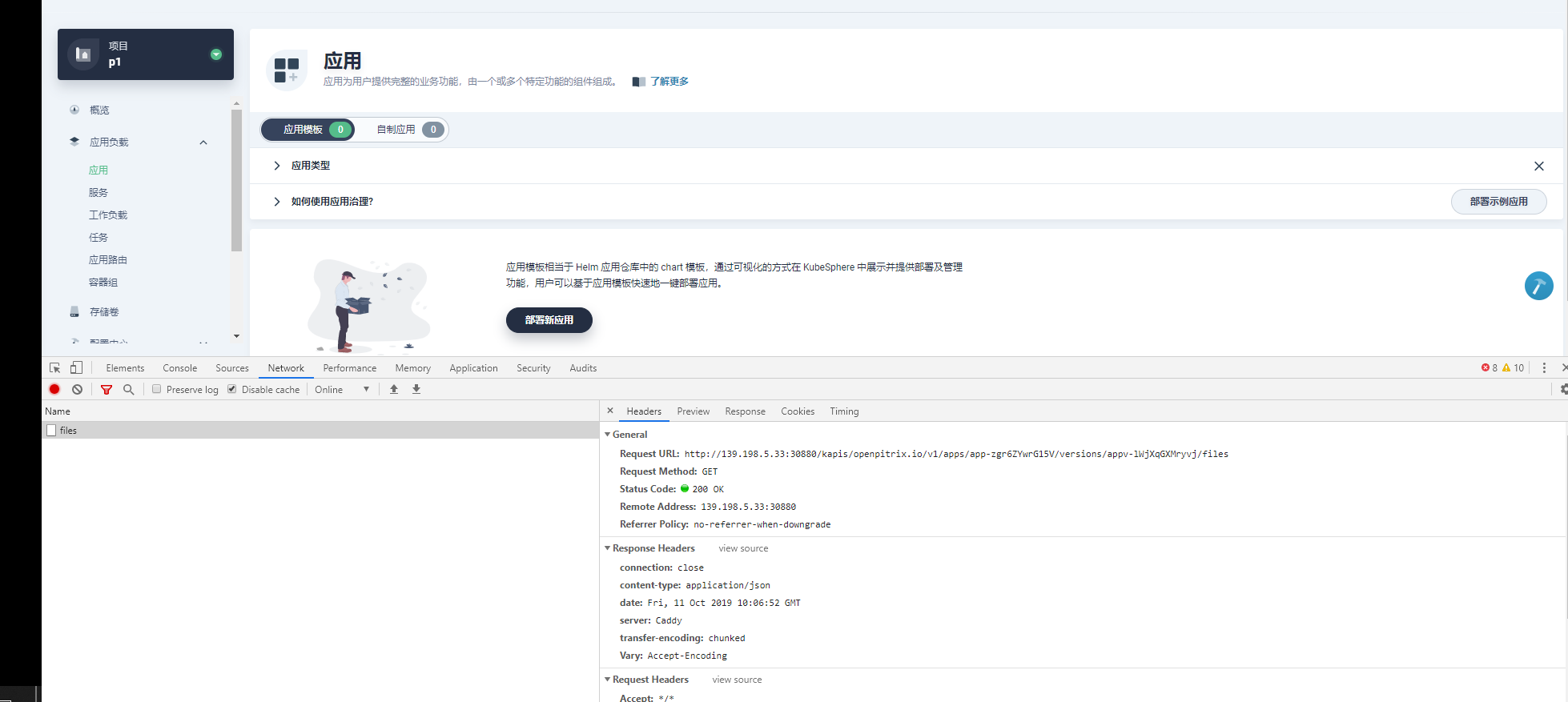This screenshot has width=1568, height=702.
Task: Enable the Preserve log checkbox
Action: pyautogui.click(x=157, y=389)
